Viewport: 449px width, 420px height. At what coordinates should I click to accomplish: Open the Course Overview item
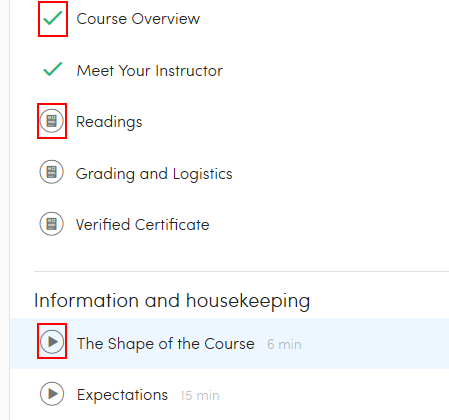pyautogui.click(x=138, y=19)
